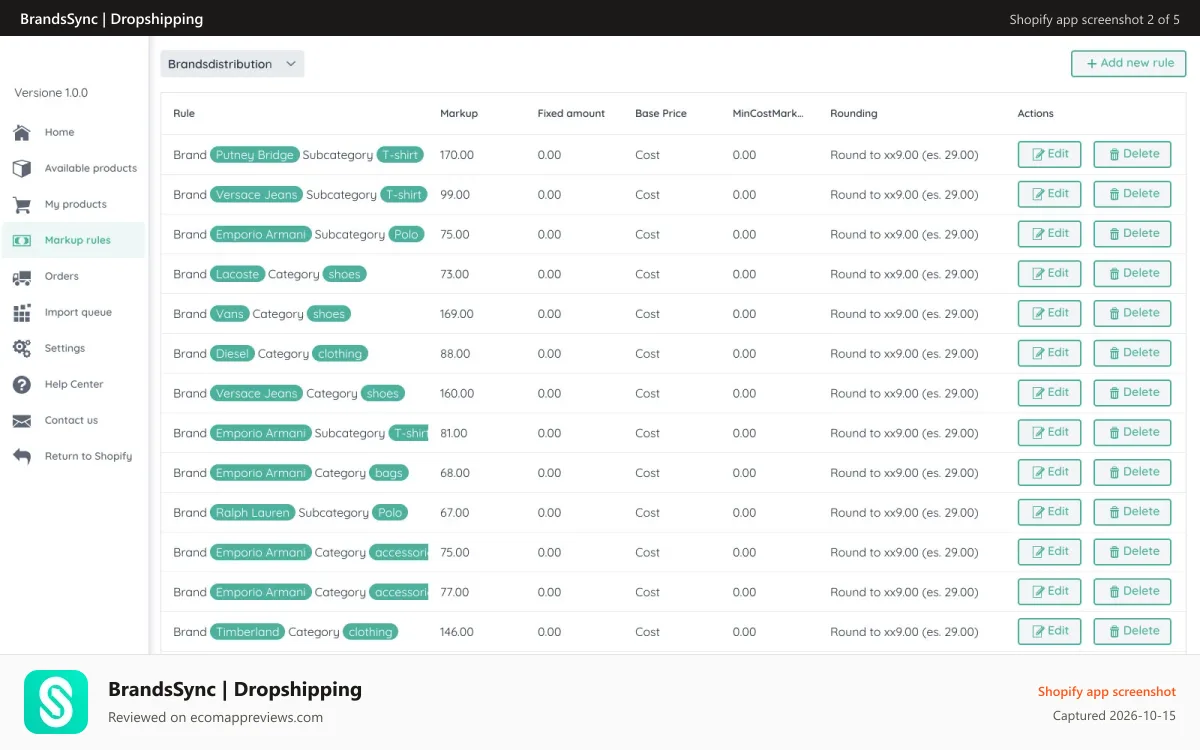Viewport: 1200px width, 750px height.
Task: Click the Diesel brand tag
Action: [233, 354]
